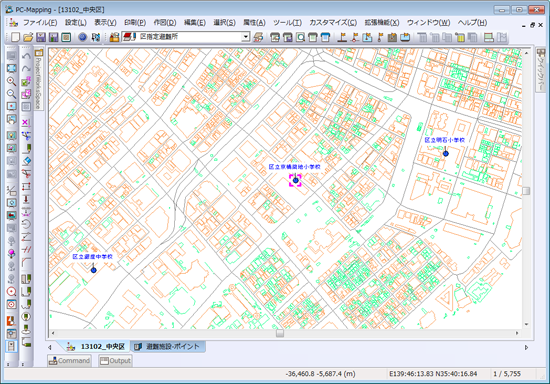Click the red target circle icon

(12, 292)
